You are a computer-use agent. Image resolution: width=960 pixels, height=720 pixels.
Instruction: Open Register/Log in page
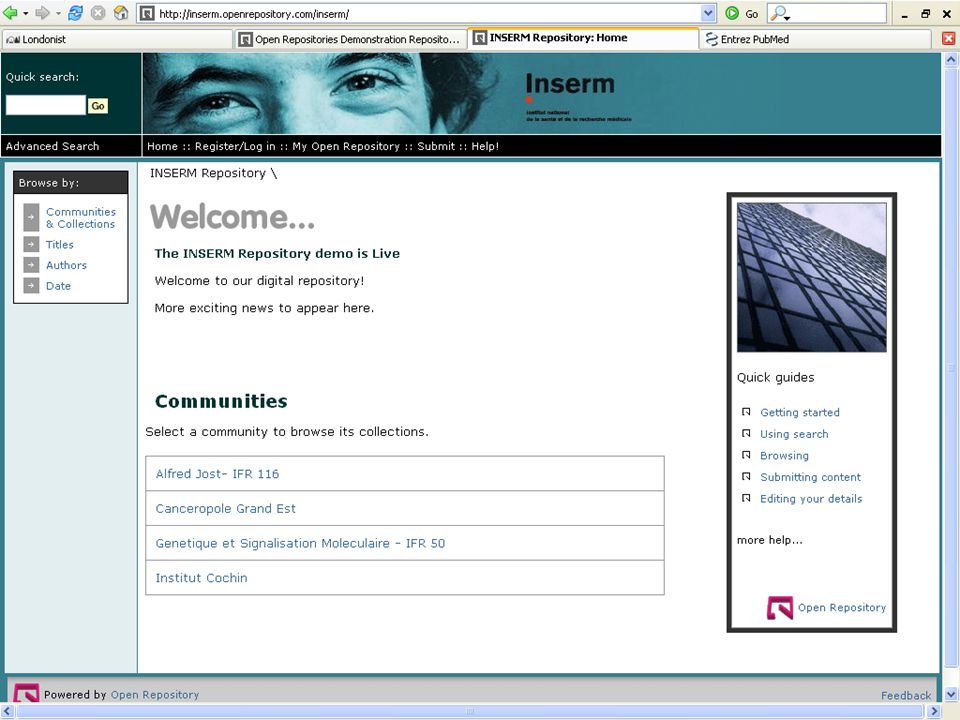pos(235,146)
